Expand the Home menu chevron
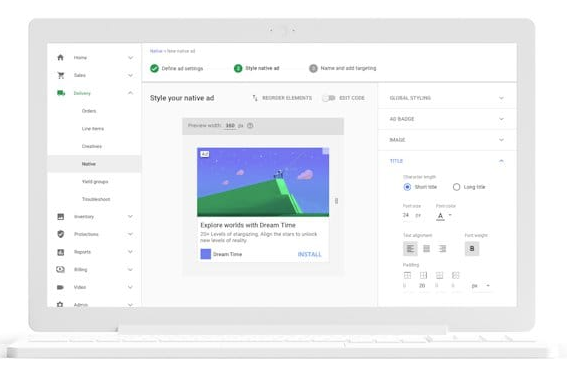 [131, 57]
